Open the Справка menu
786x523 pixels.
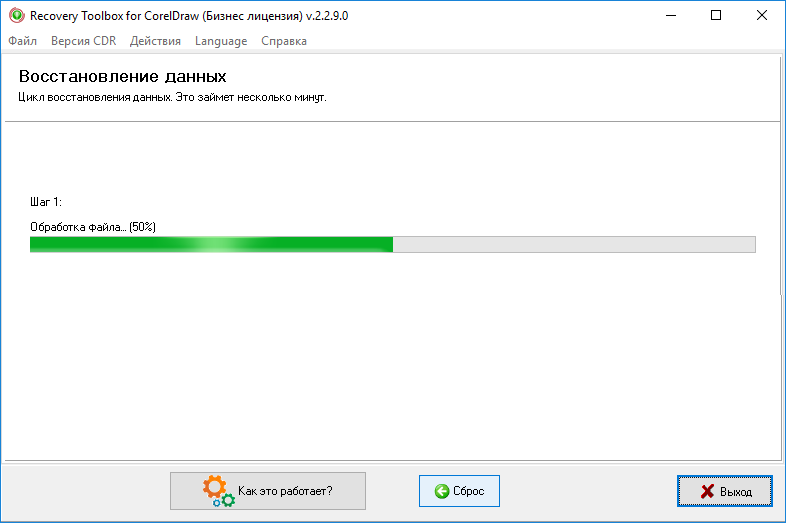tap(284, 41)
